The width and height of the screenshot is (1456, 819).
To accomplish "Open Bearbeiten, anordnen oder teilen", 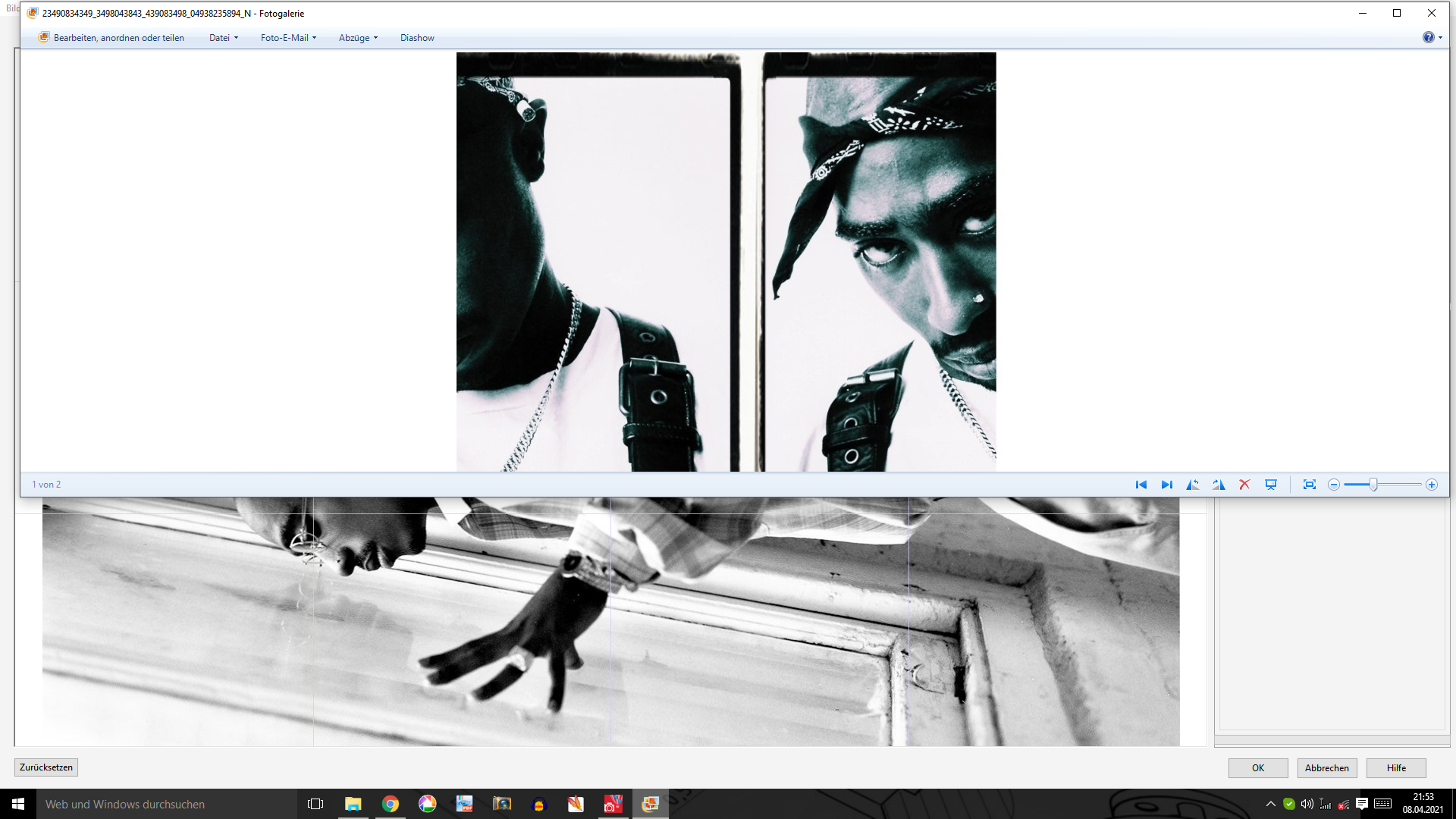I will [x=111, y=38].
